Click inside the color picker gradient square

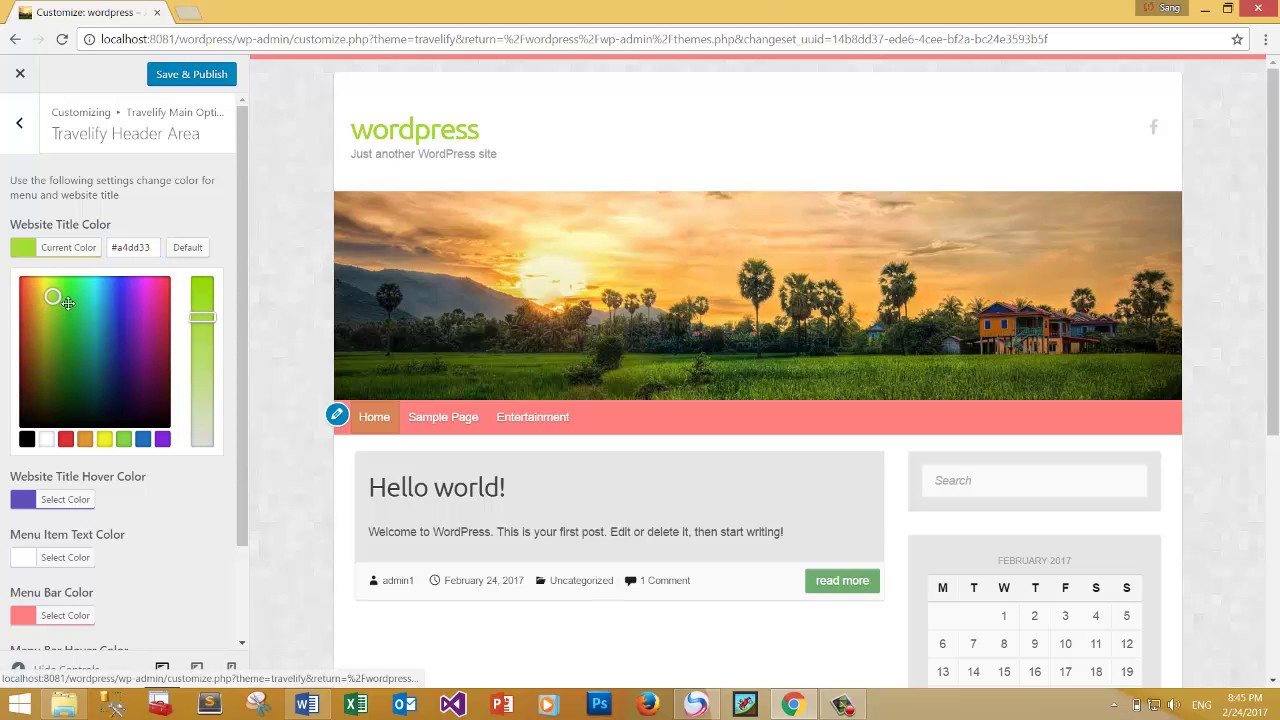[x=95, y=352]
